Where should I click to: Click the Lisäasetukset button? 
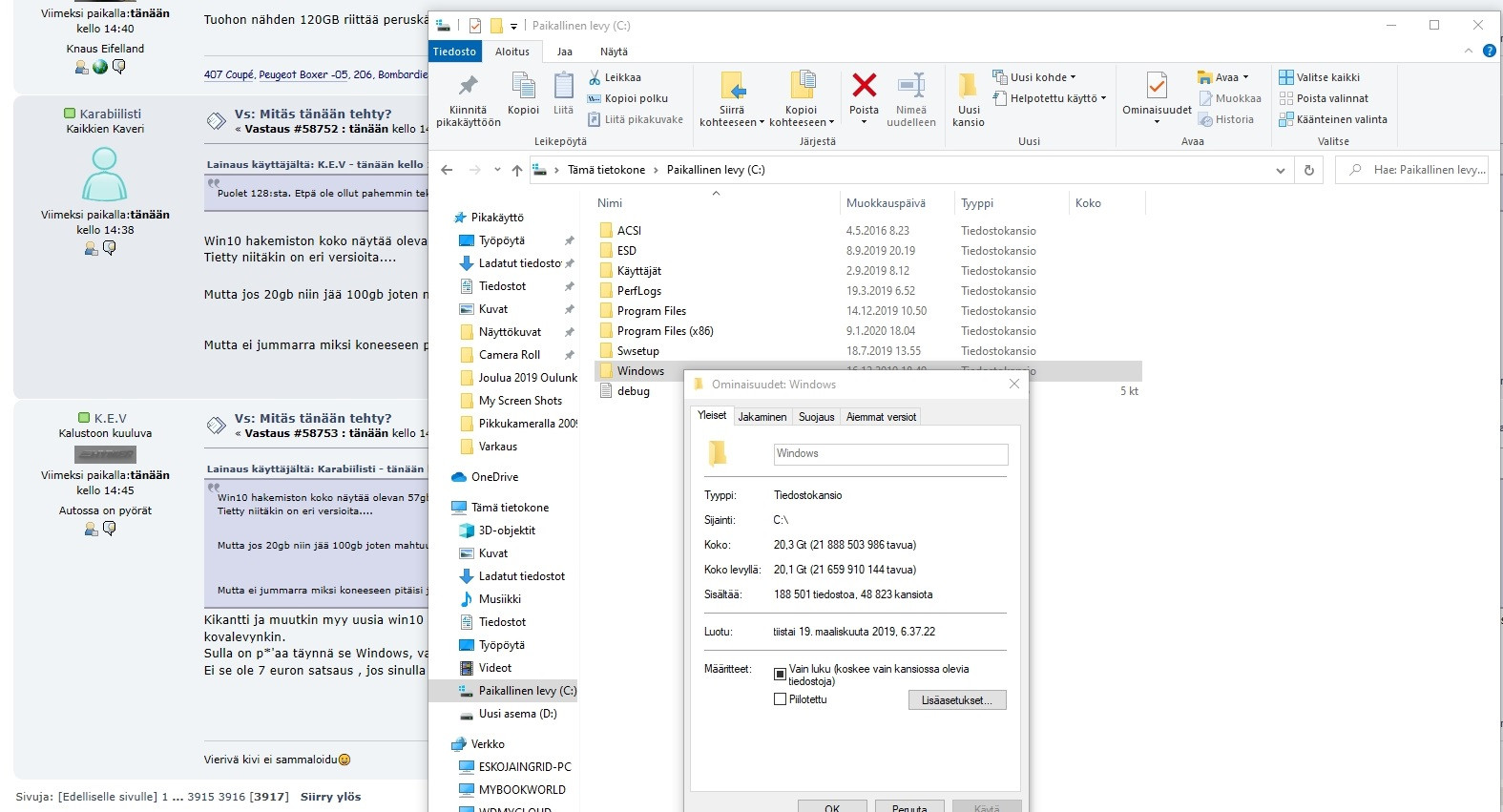[x=957, y=700]
